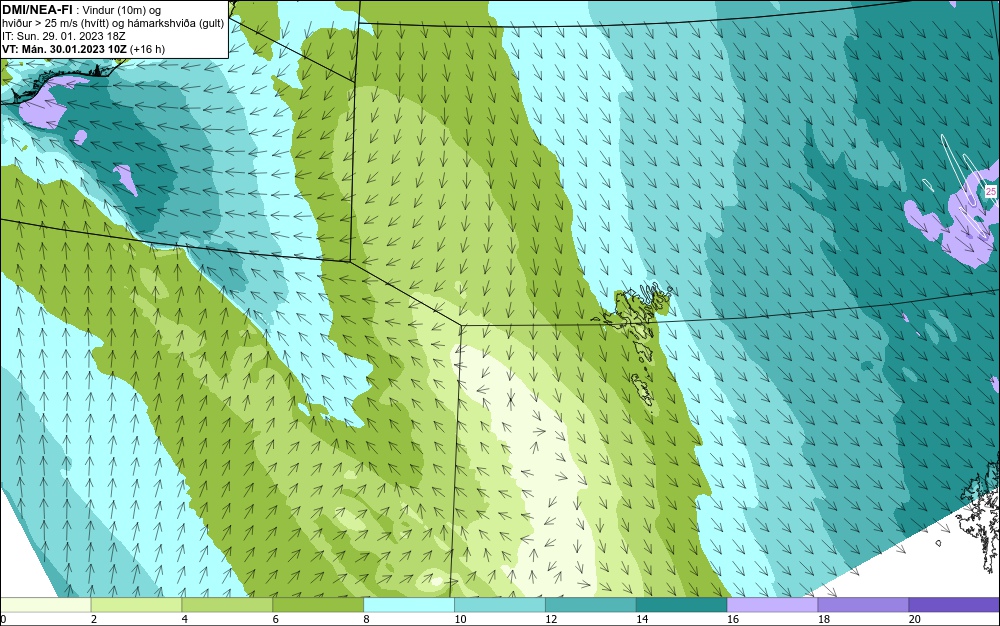This screenshot has width=1000, height=626.
Task: Click the 6-8 m/s dark green legend swatch
Action: tap(318, 604)
